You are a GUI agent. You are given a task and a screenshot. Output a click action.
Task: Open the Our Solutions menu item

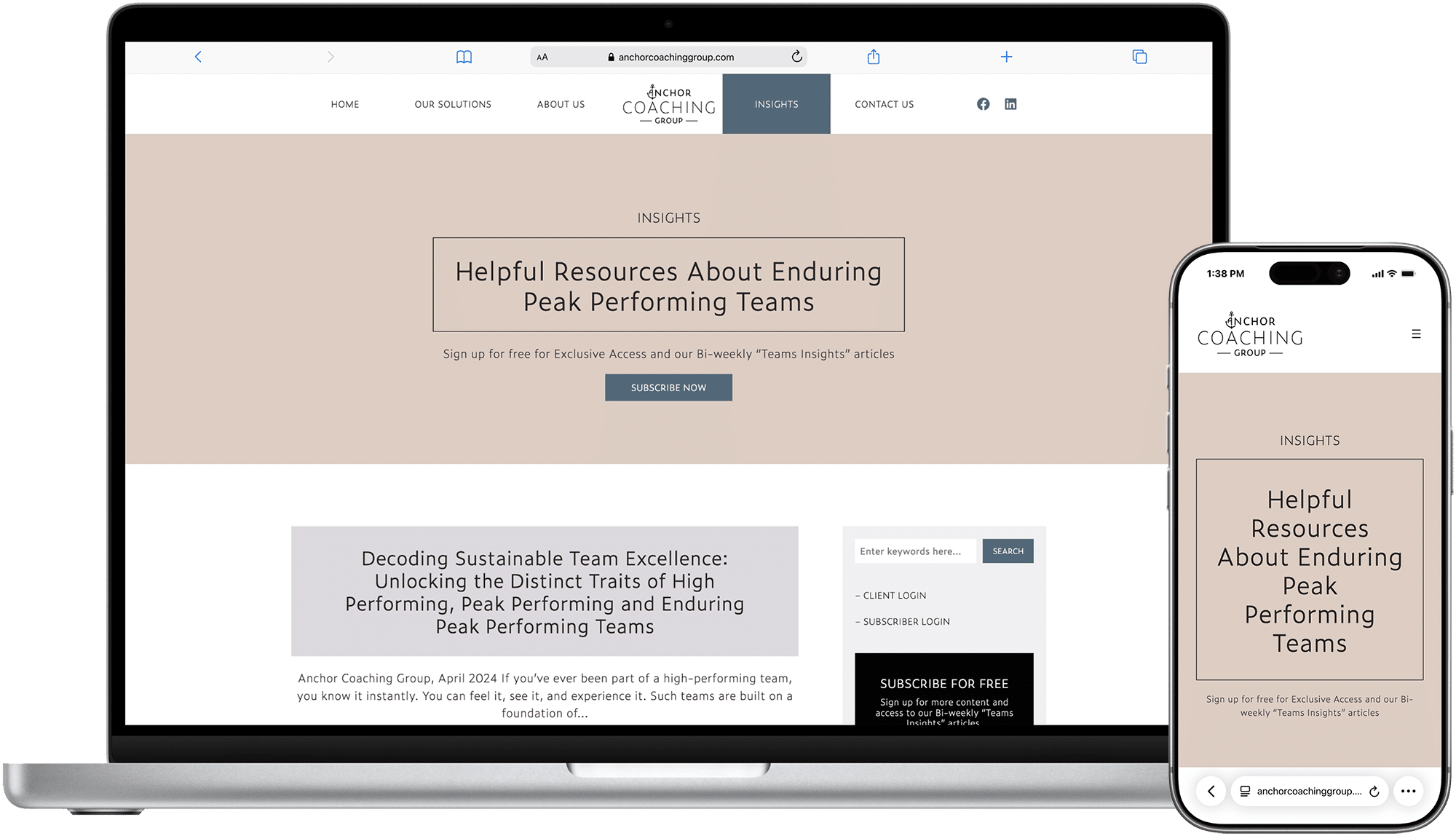[453, 104]
